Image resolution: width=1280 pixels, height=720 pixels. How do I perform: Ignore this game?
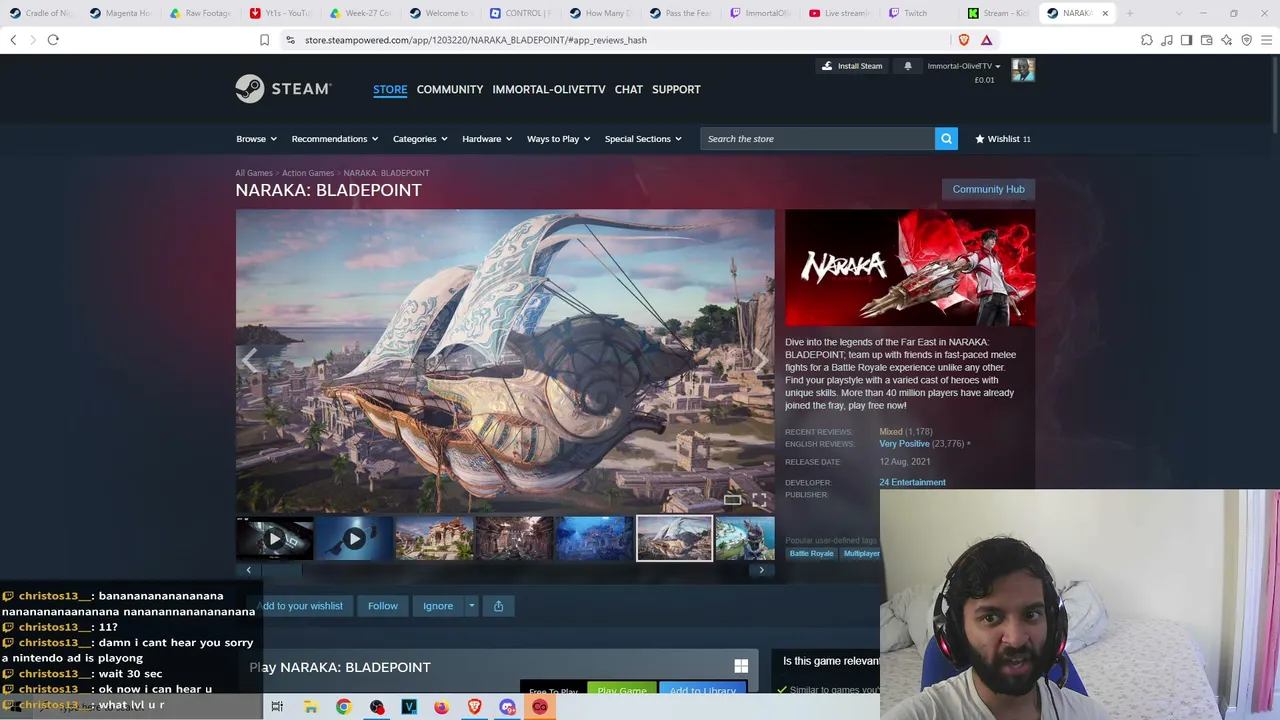tap(438, 606)
